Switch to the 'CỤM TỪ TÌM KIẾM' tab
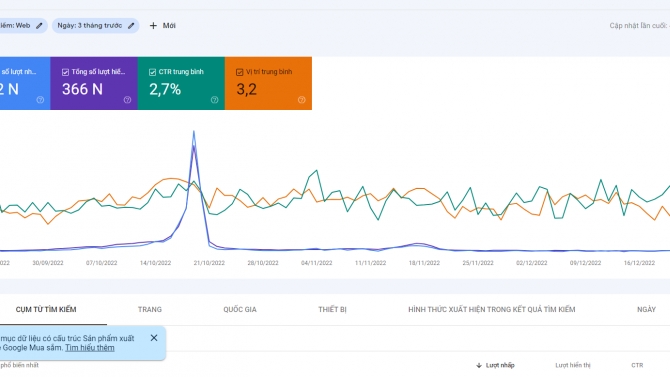The height and width of the screenshot is (377, 670). click(x=46, y=309)
